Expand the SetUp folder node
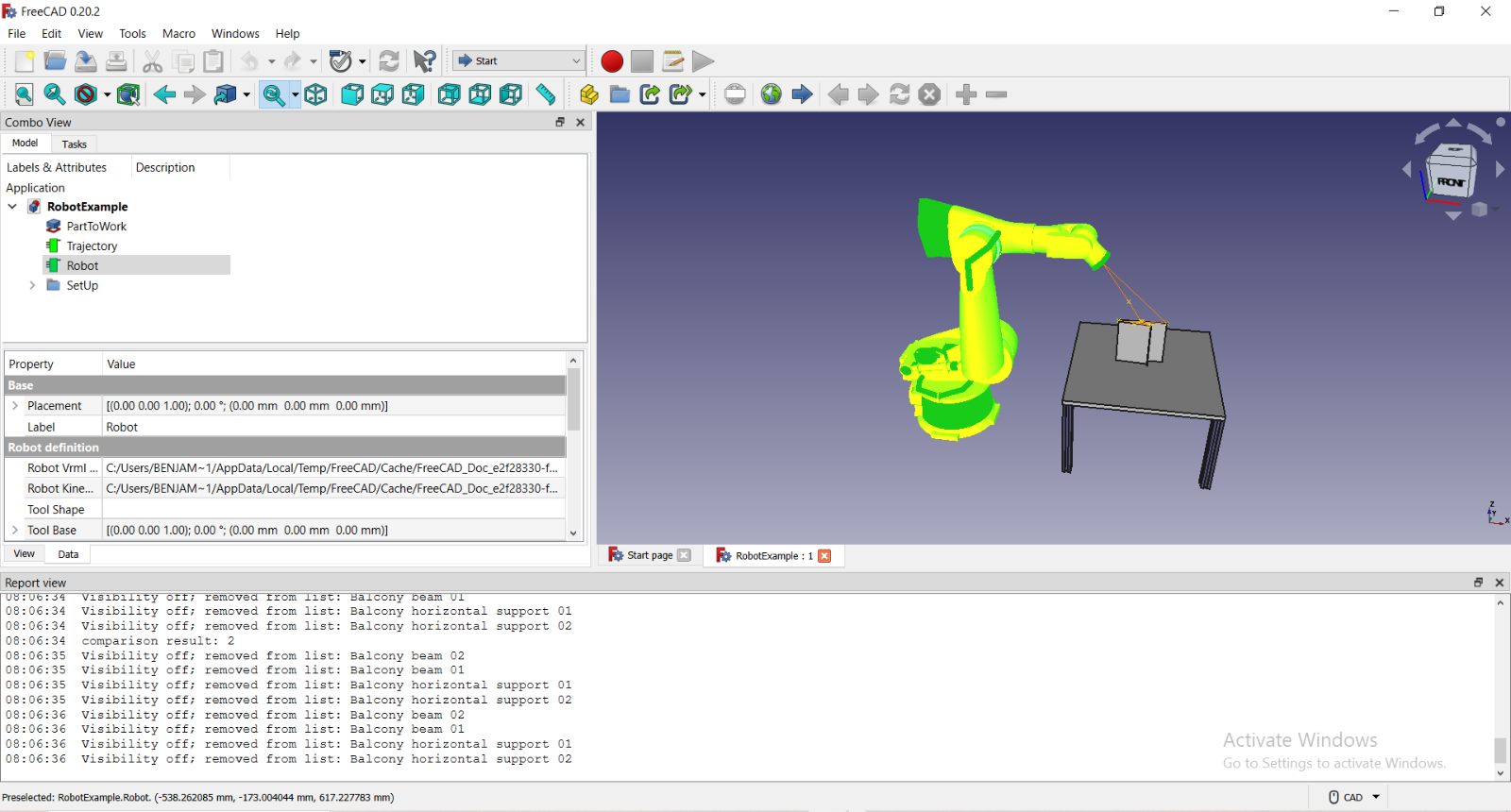 [x=32, y=285]
